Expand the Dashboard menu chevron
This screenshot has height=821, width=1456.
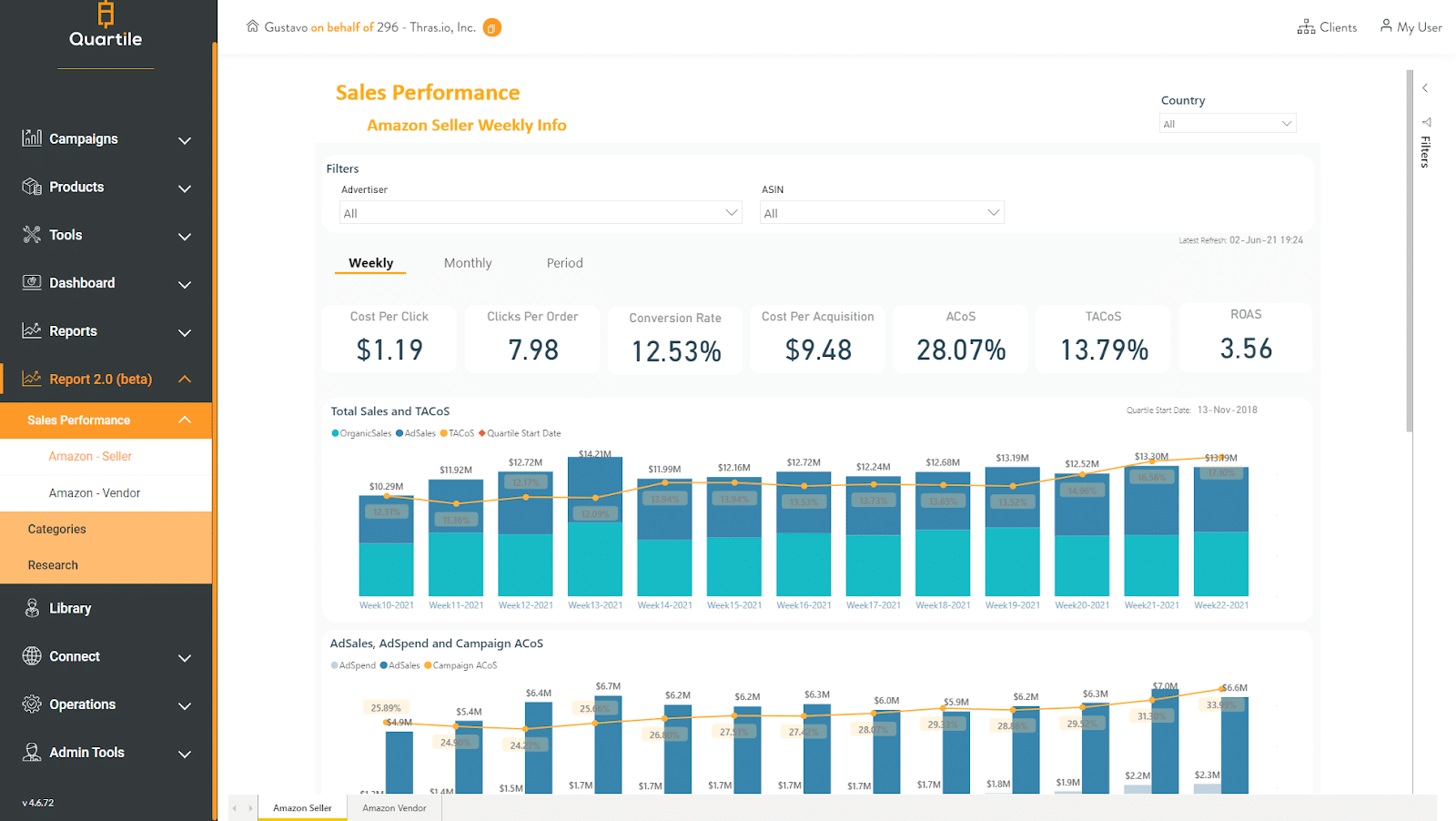(185, 285)
